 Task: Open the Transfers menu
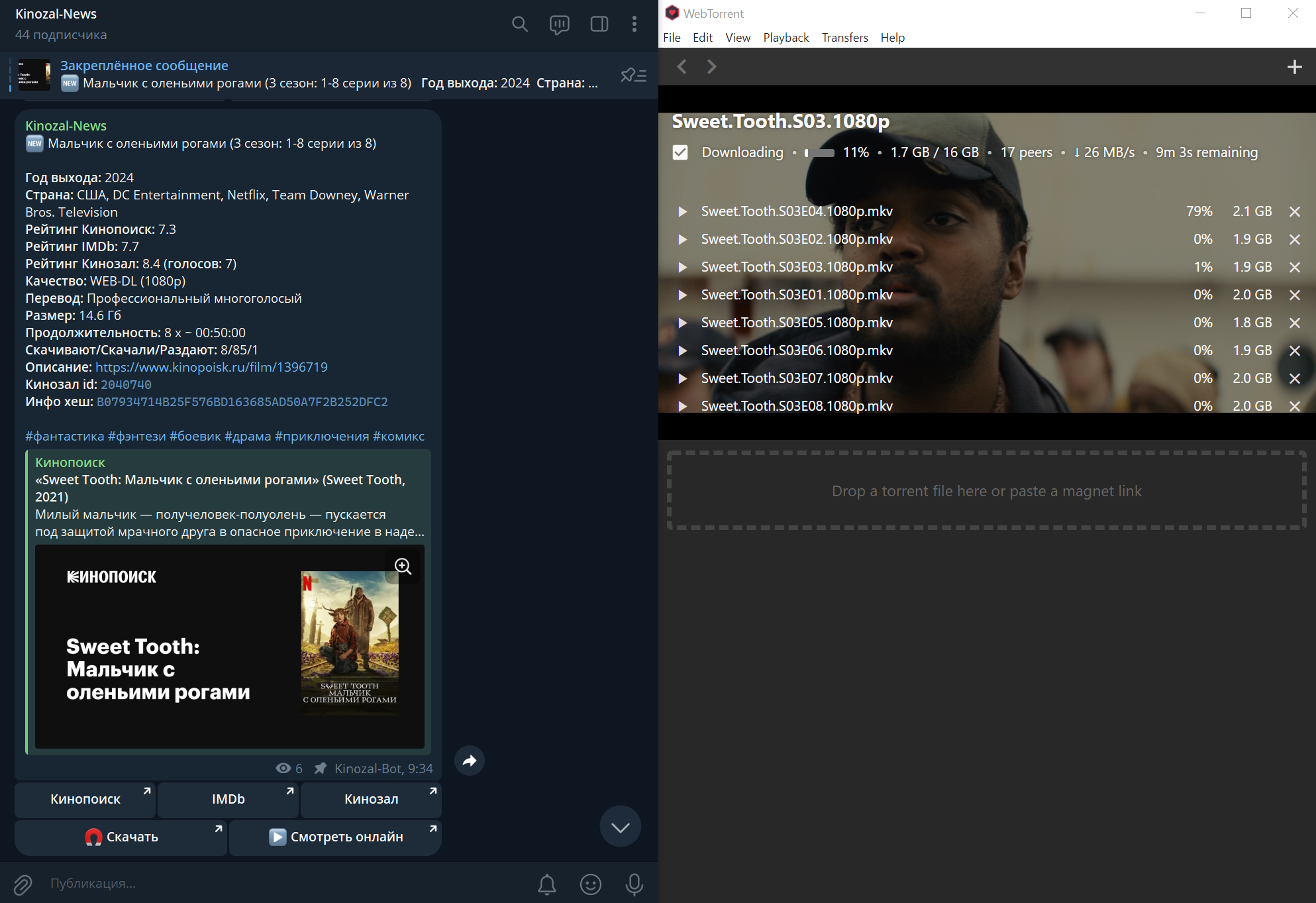844,38
